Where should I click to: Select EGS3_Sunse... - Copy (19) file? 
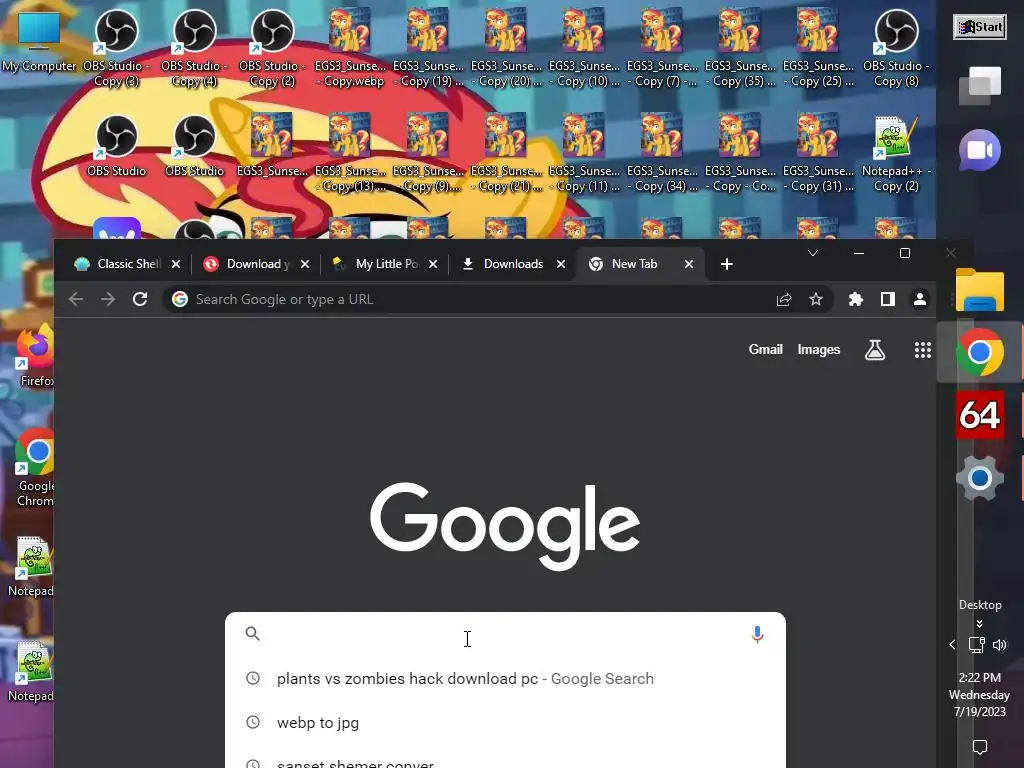[428, 48]
